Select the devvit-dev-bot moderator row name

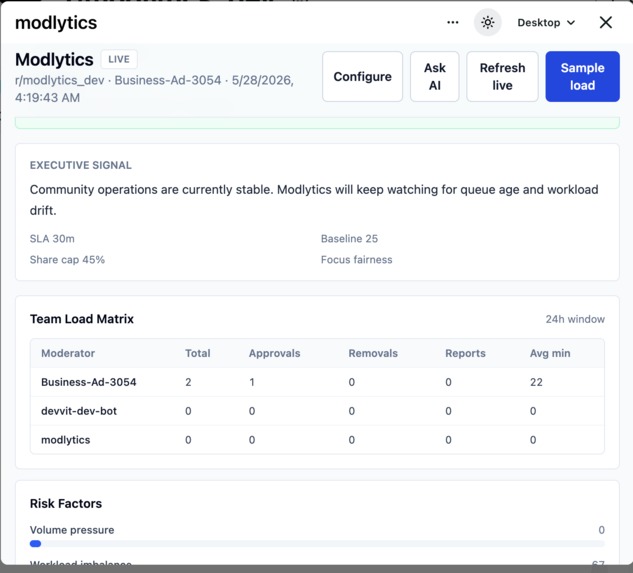coord(79,411)
